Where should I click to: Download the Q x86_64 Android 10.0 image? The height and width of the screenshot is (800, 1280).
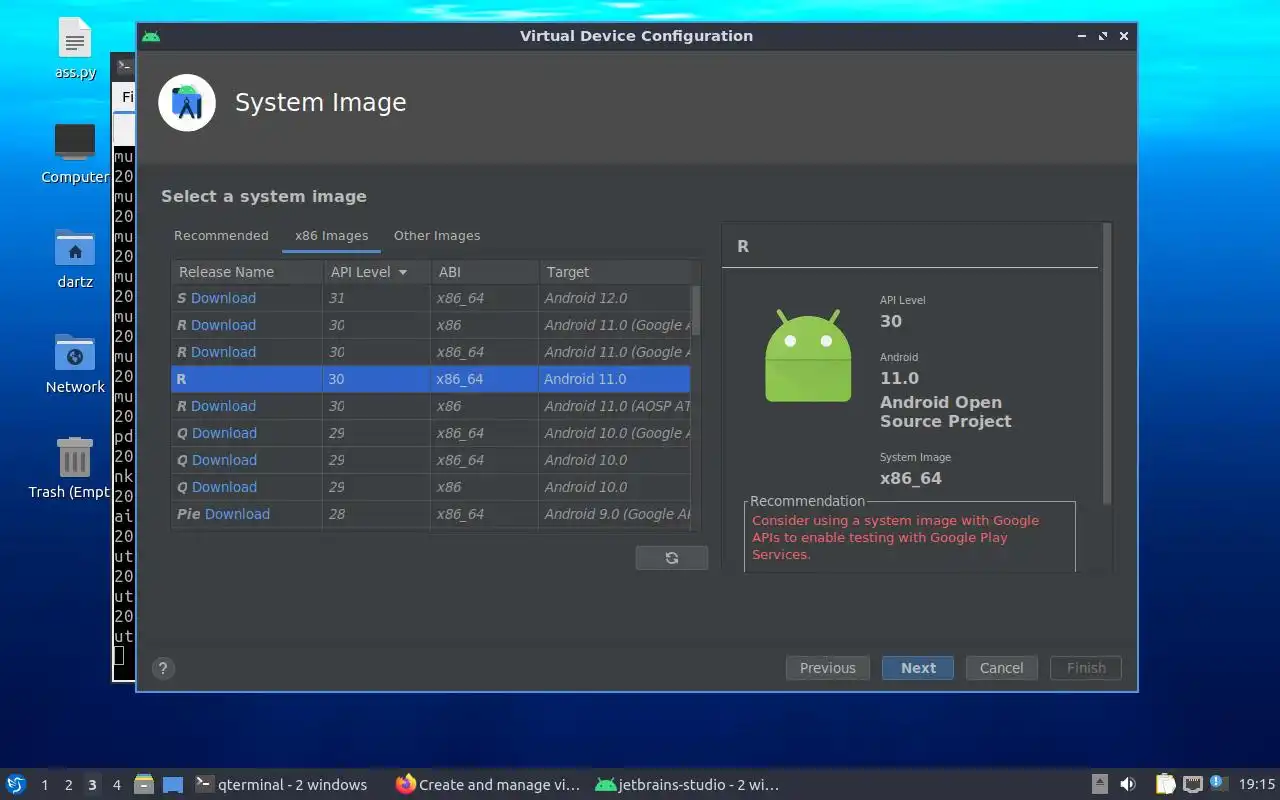click(224, 460)
